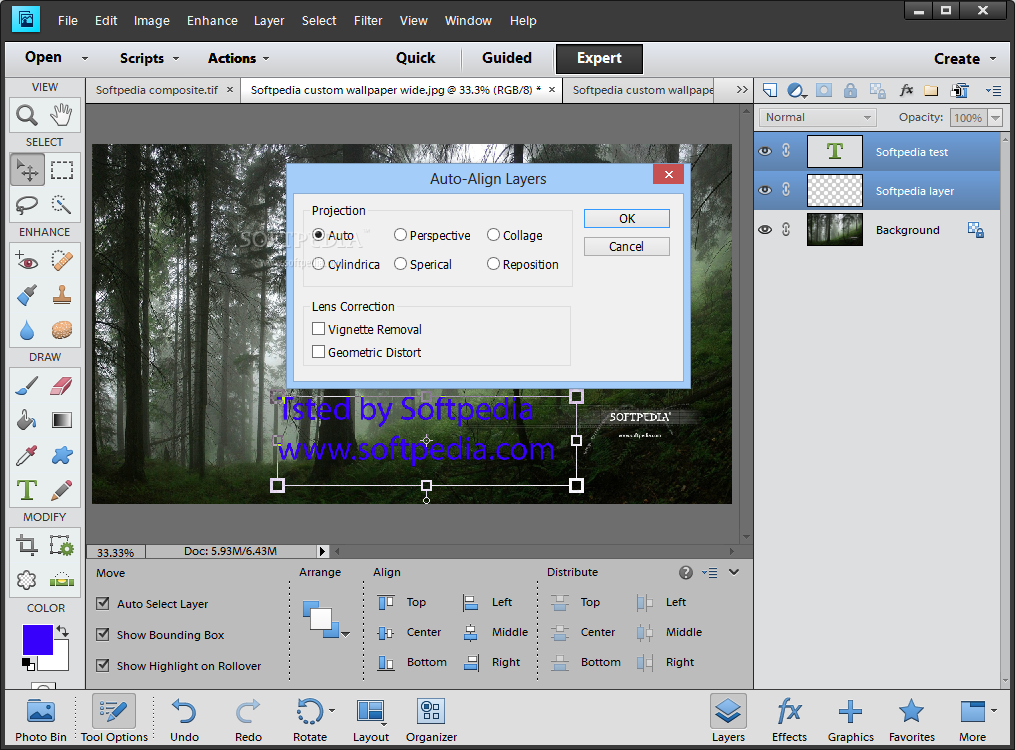This screenshot has width=1015, height=750.
Task: Uncheck Auto Select Layer
Action: (x=102, y=604)
